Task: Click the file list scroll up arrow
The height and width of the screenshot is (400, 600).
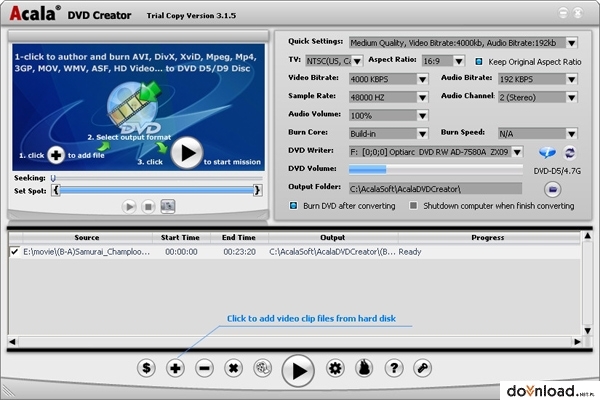Action: [587, 236]
